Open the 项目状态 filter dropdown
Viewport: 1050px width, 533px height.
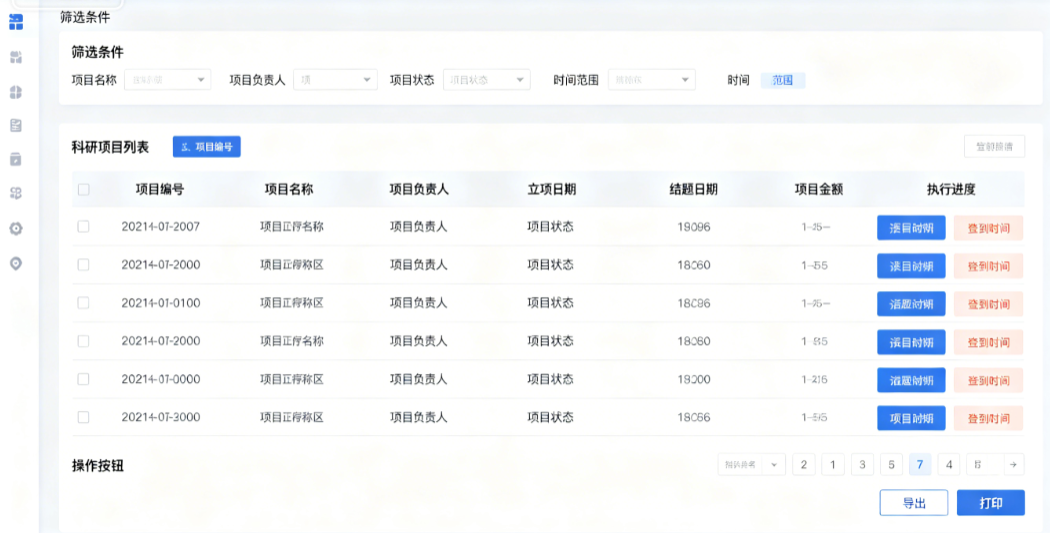pos(487,80)
